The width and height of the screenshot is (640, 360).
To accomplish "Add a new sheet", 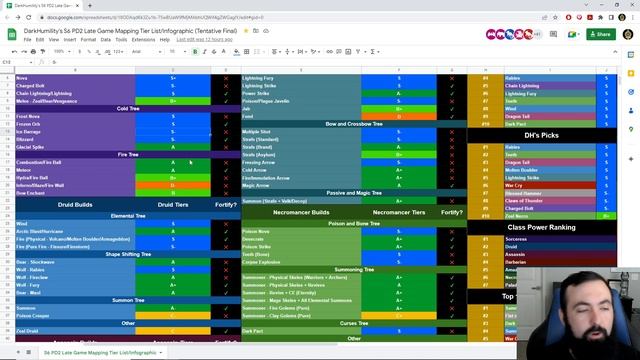I will click(x=18, y=352).
